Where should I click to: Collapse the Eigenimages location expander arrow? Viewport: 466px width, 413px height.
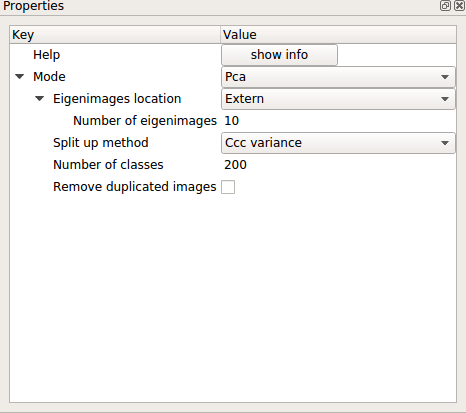40,99
